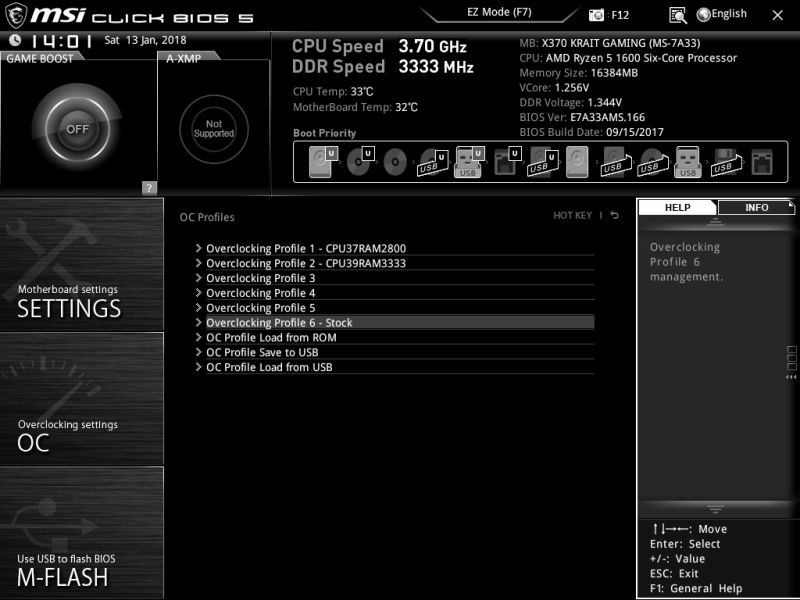Click the MB X370 KRAIT GAMING text
Image resolution: width=800 pixels, height=600 pixels.
610,43
